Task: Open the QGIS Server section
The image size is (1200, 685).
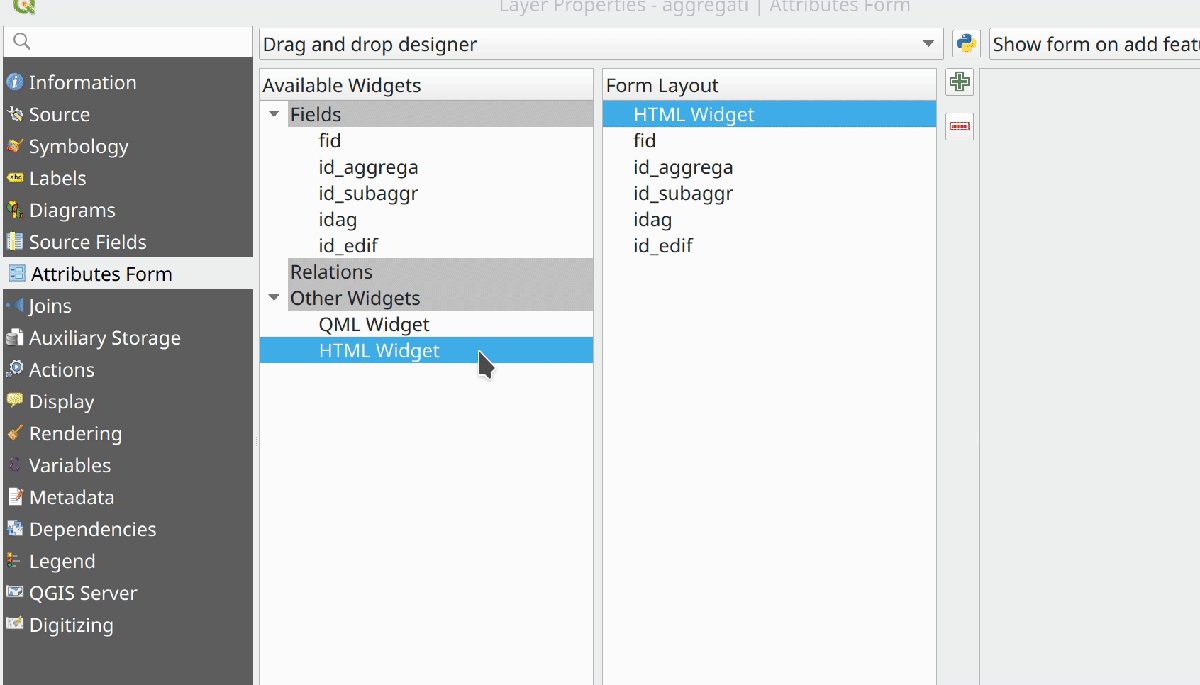Action: point(82,593)
